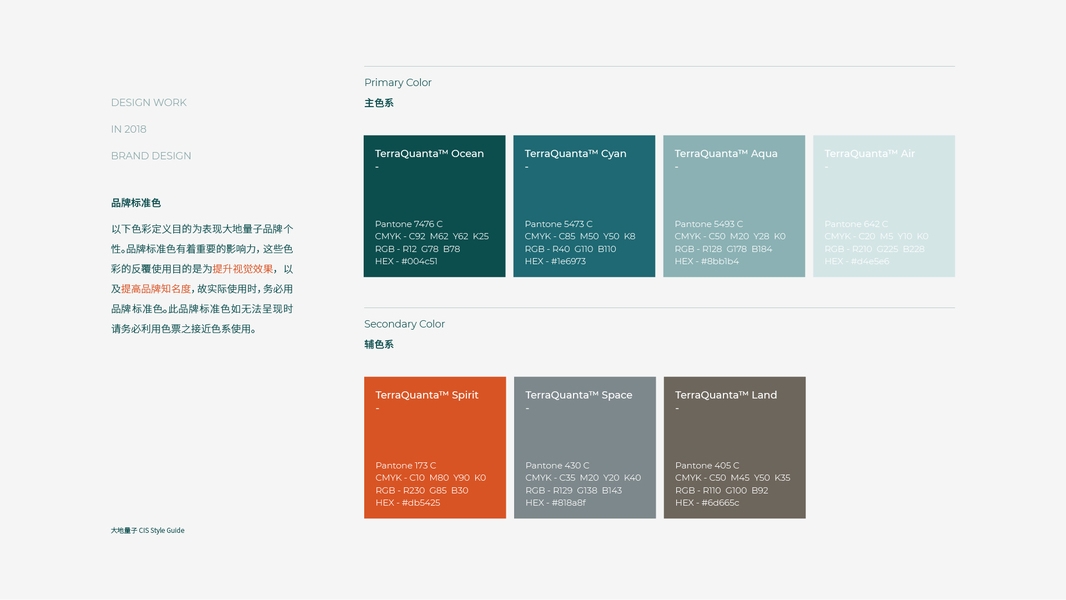
Task: Click 'HEX - #d4e5e6' value
Action: coord(857,261)
